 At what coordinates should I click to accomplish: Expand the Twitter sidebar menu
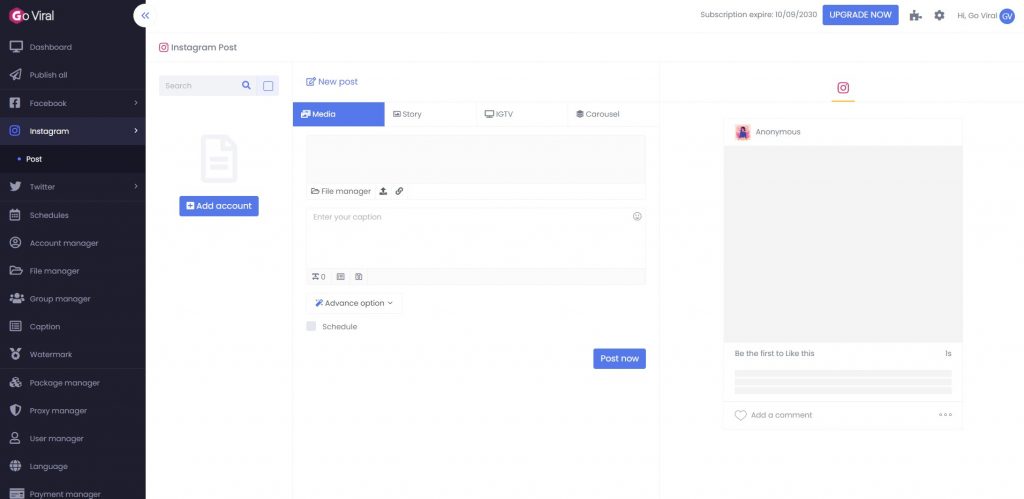click(x=72, y=187)
